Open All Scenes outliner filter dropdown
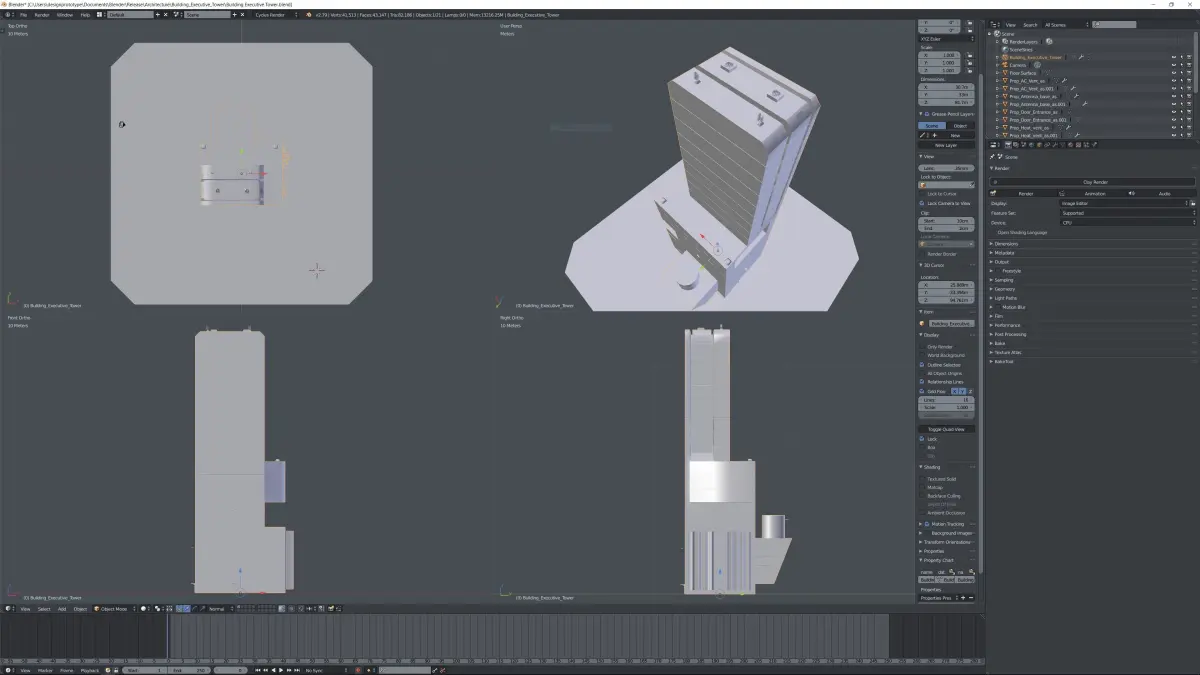The width and height of the screenshot is (1200, 675). click(x=1067, y=24)
